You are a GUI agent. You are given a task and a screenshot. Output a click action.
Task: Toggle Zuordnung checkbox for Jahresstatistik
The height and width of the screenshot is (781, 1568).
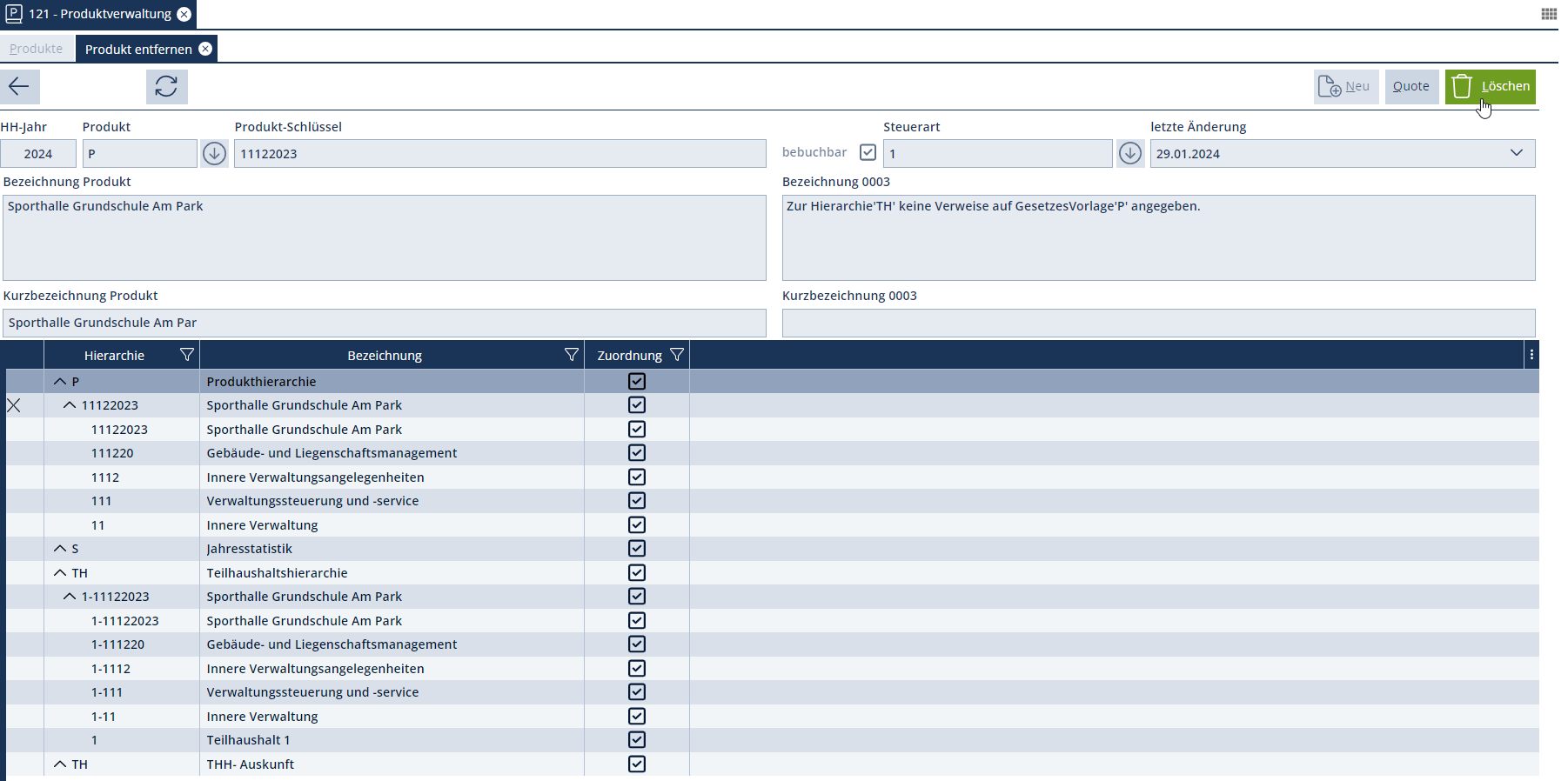tap(637, 549)
